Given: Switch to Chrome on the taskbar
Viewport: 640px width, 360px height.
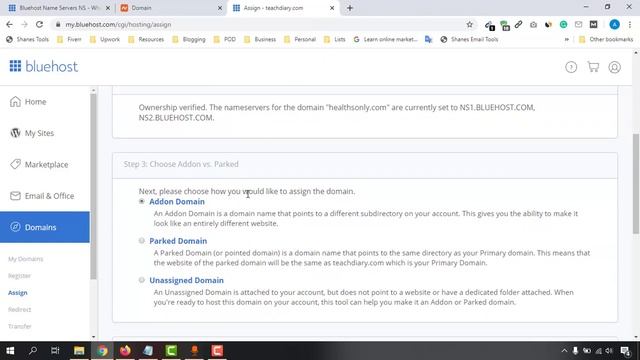Looking at the screenshot, I should [x=102, y=350].
